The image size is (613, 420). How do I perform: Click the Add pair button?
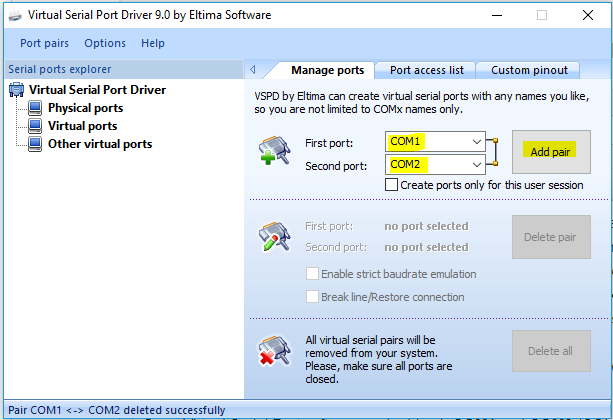[551, 152]
